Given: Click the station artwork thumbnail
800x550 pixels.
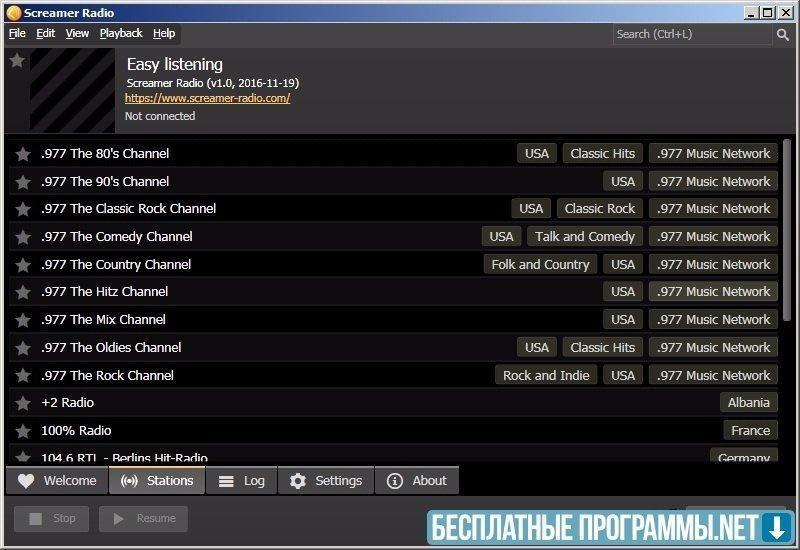Looking at the screenshot, I should [x=72, y=91].
